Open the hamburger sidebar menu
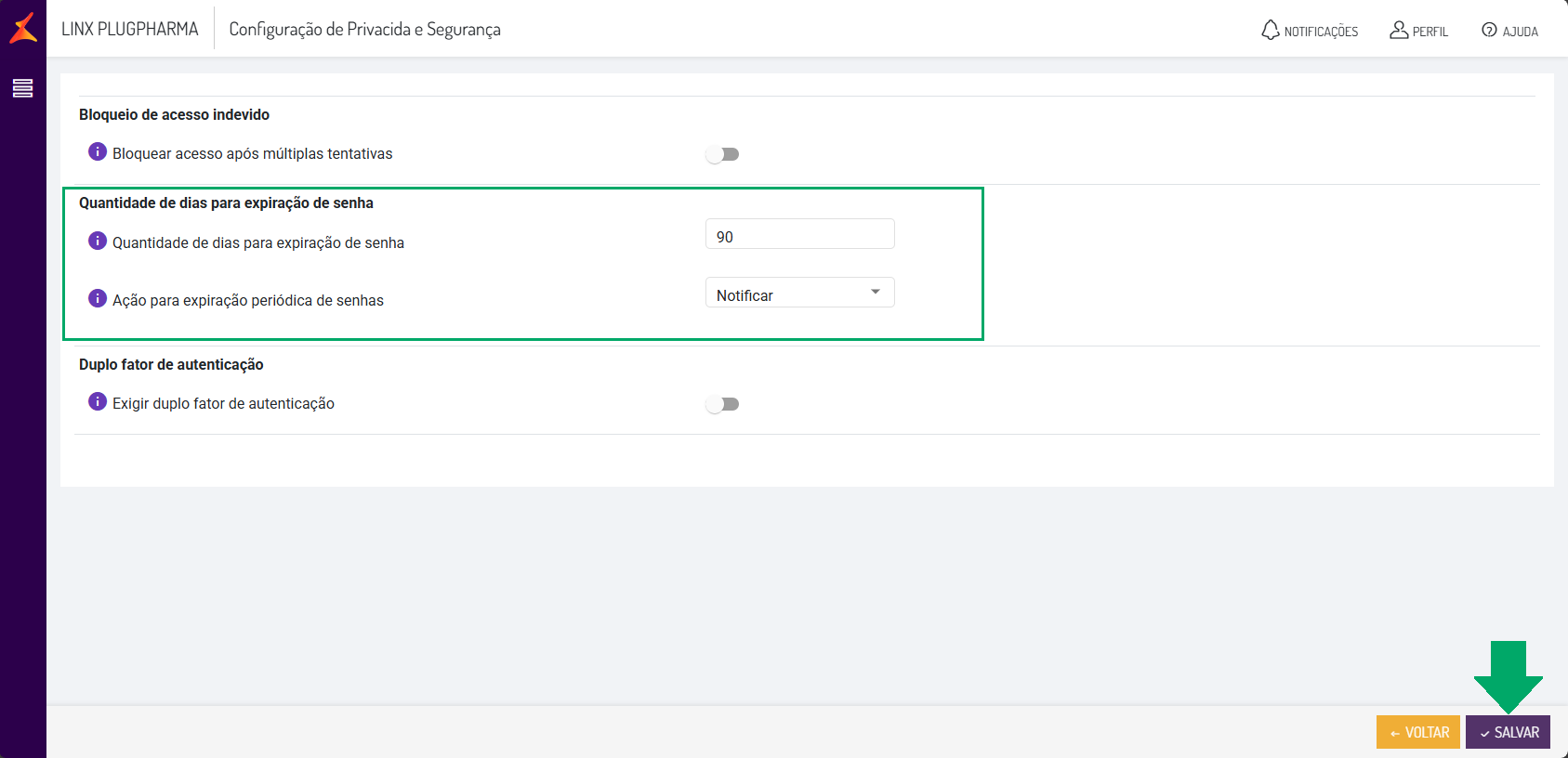The width and height of the screenshot is (1568, 758). click(x=23, y=88)
